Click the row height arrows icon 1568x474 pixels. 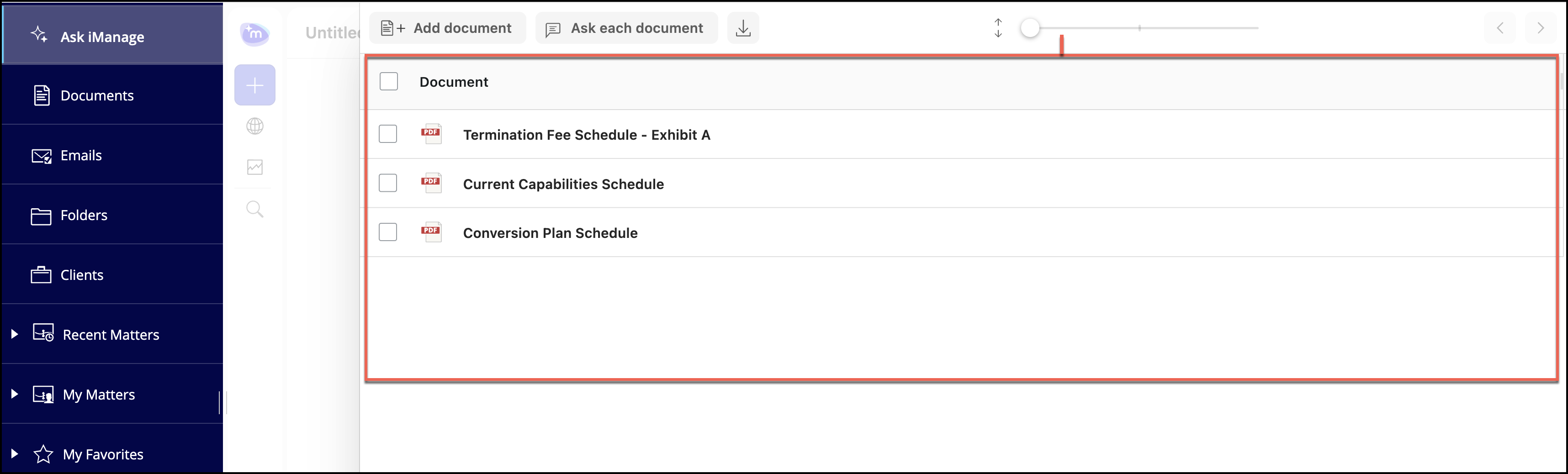998,28
